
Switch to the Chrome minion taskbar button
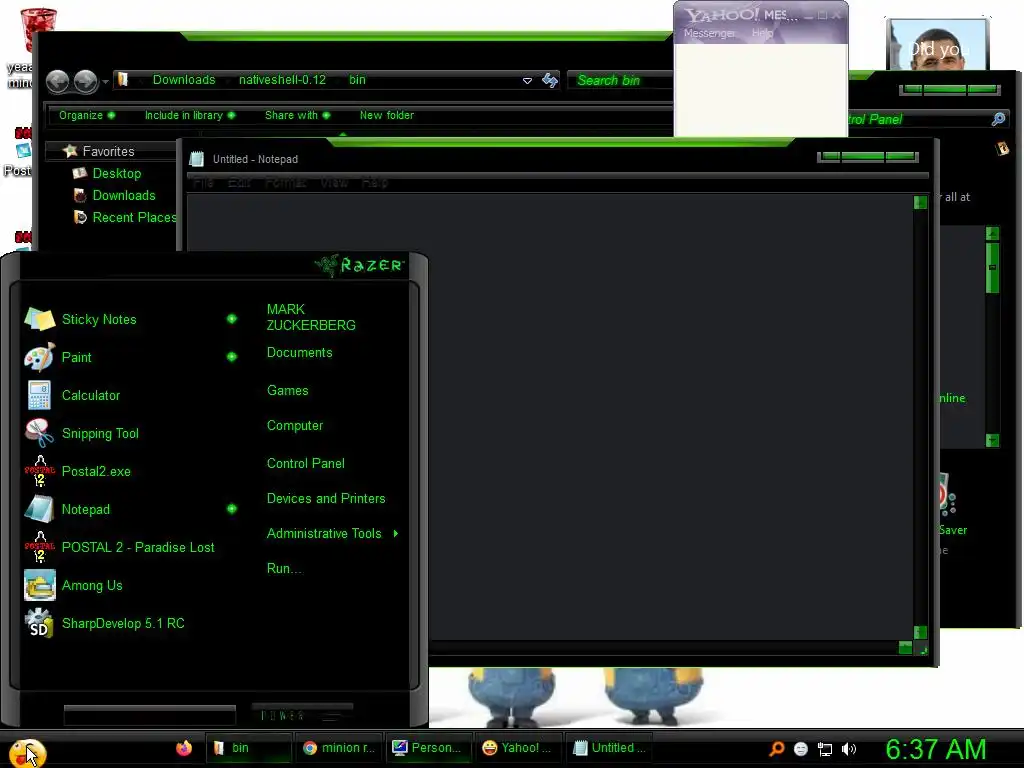pyautogui.click(x=338, y=748)
